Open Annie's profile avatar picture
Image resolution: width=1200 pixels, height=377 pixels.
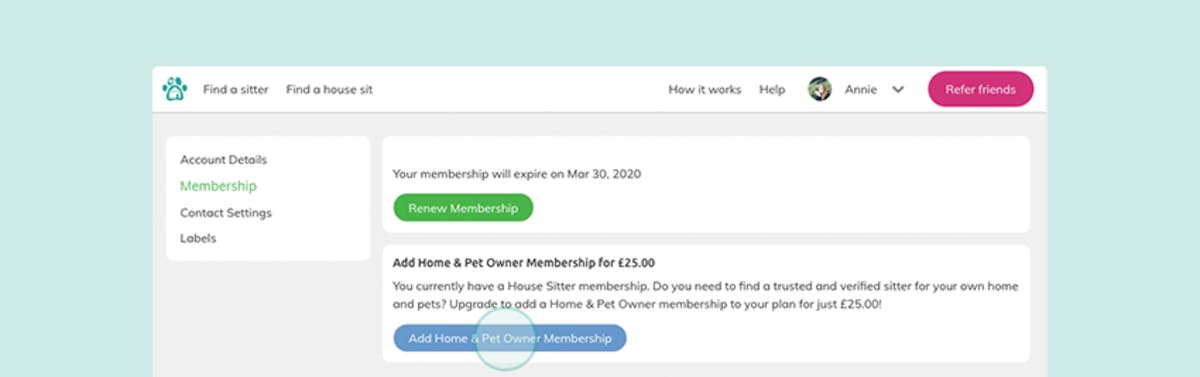(820, 89)
